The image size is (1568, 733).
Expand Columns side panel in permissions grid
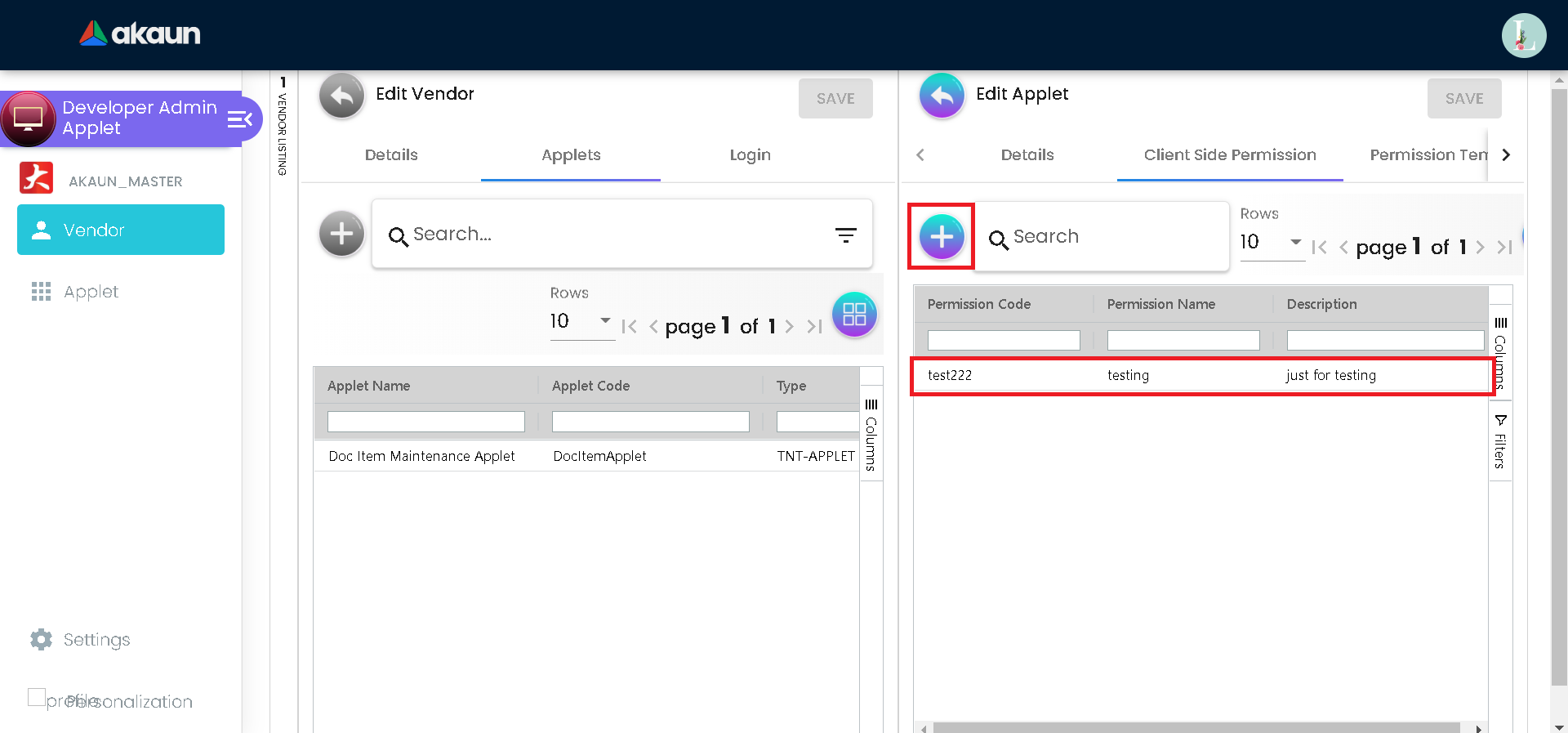pyautogui.click(x=1500, y=353)
